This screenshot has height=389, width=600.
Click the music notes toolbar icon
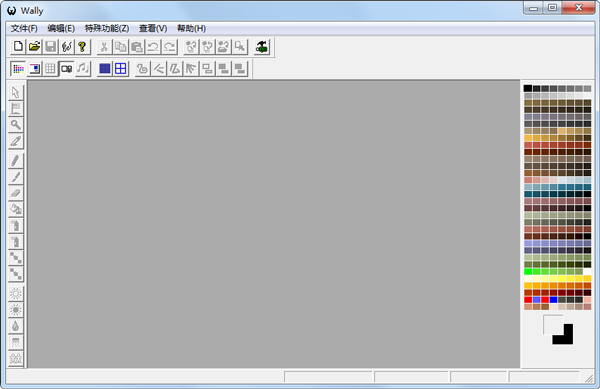(83, 69)
